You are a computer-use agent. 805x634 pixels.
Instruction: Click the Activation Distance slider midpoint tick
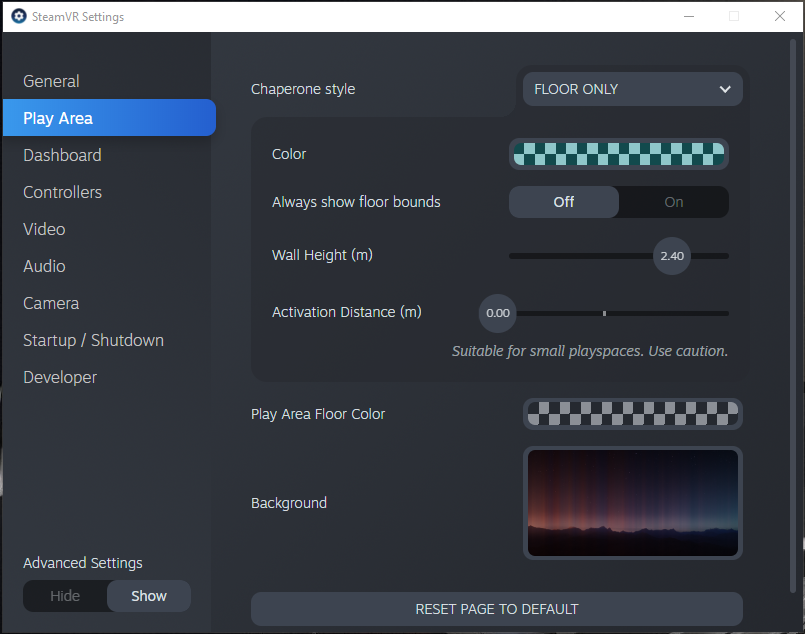(x=604, y=313)
